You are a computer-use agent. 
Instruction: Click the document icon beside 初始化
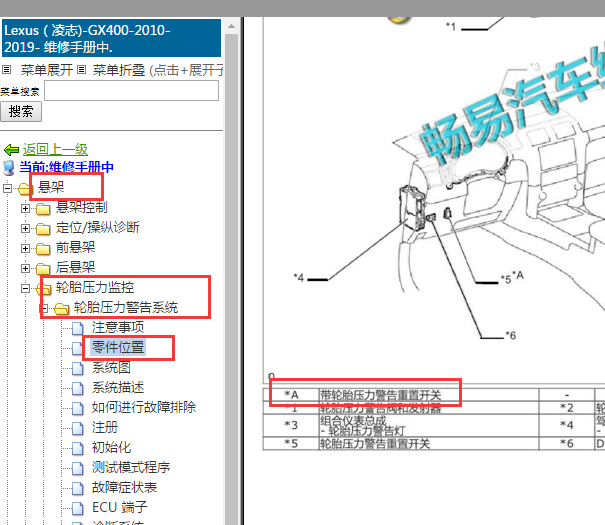pyautogui.click(x=78, y=449)
